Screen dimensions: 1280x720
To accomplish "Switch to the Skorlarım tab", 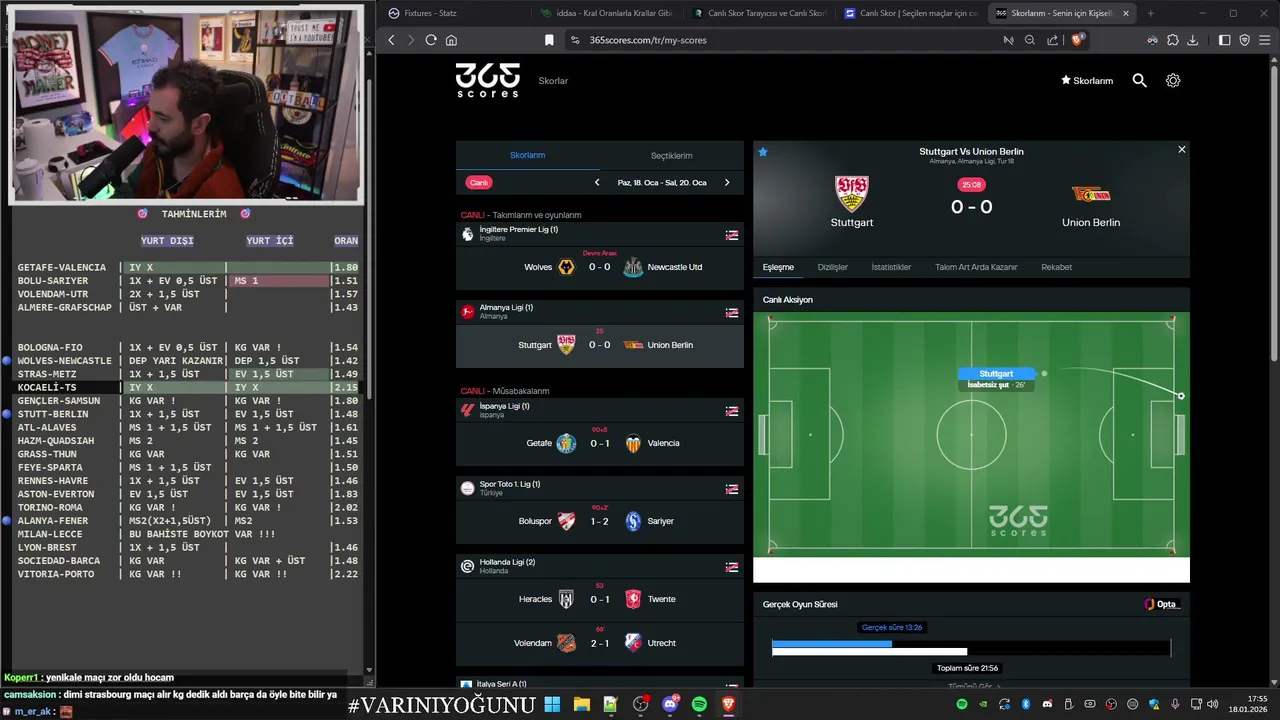I will pos(528,155).
